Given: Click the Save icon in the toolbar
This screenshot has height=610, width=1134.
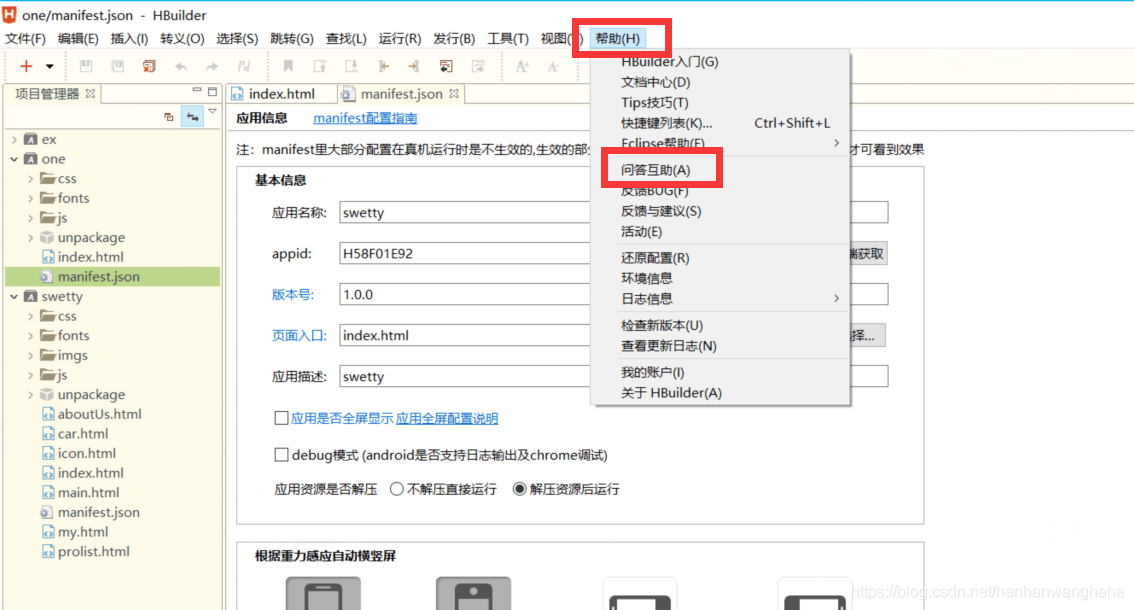Looking at the screenshot, I should coord(86,67).
